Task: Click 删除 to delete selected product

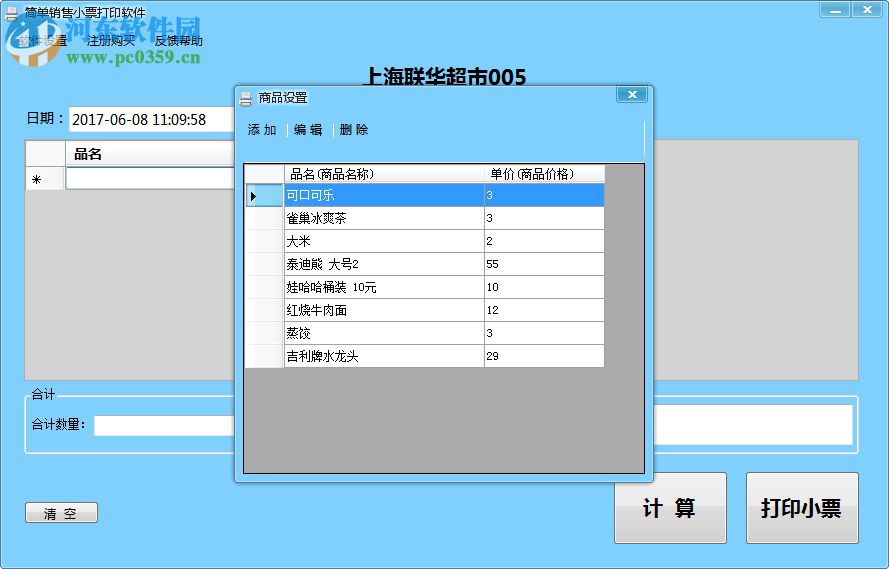Action: (354, 130)
